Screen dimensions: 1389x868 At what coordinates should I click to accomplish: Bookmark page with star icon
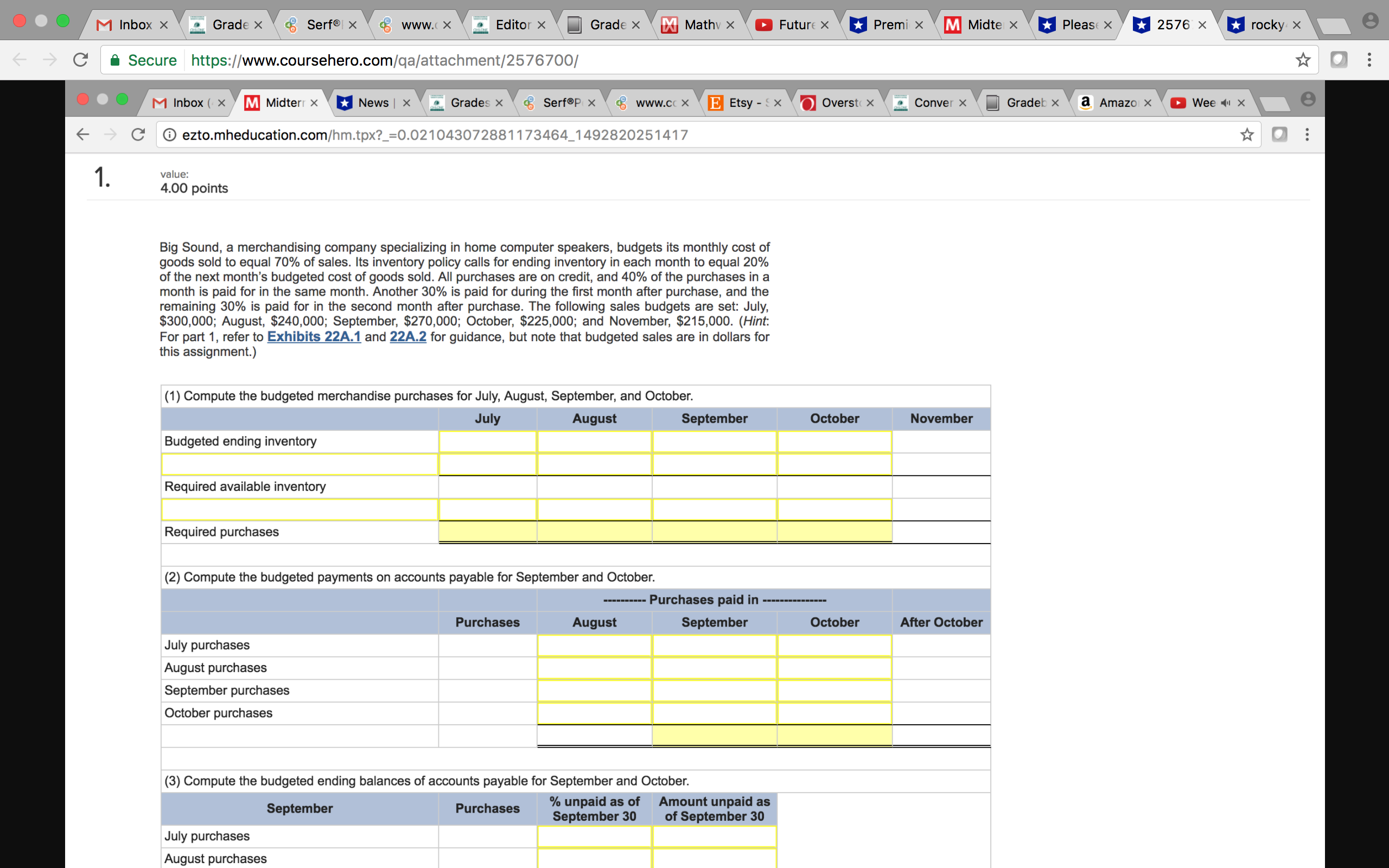pos(1303,60)
